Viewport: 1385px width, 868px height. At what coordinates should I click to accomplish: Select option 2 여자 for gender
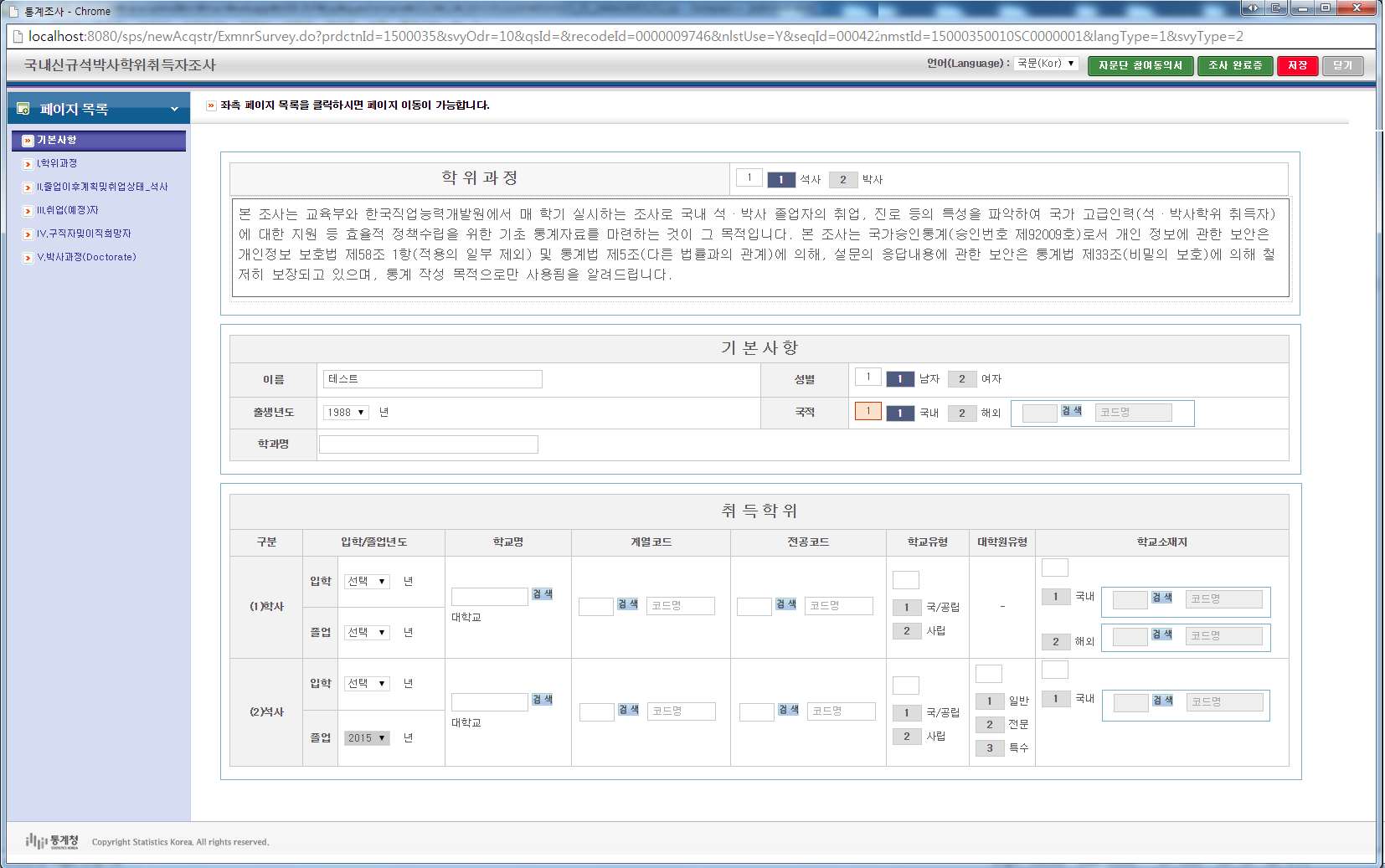[x=961, y=379]
